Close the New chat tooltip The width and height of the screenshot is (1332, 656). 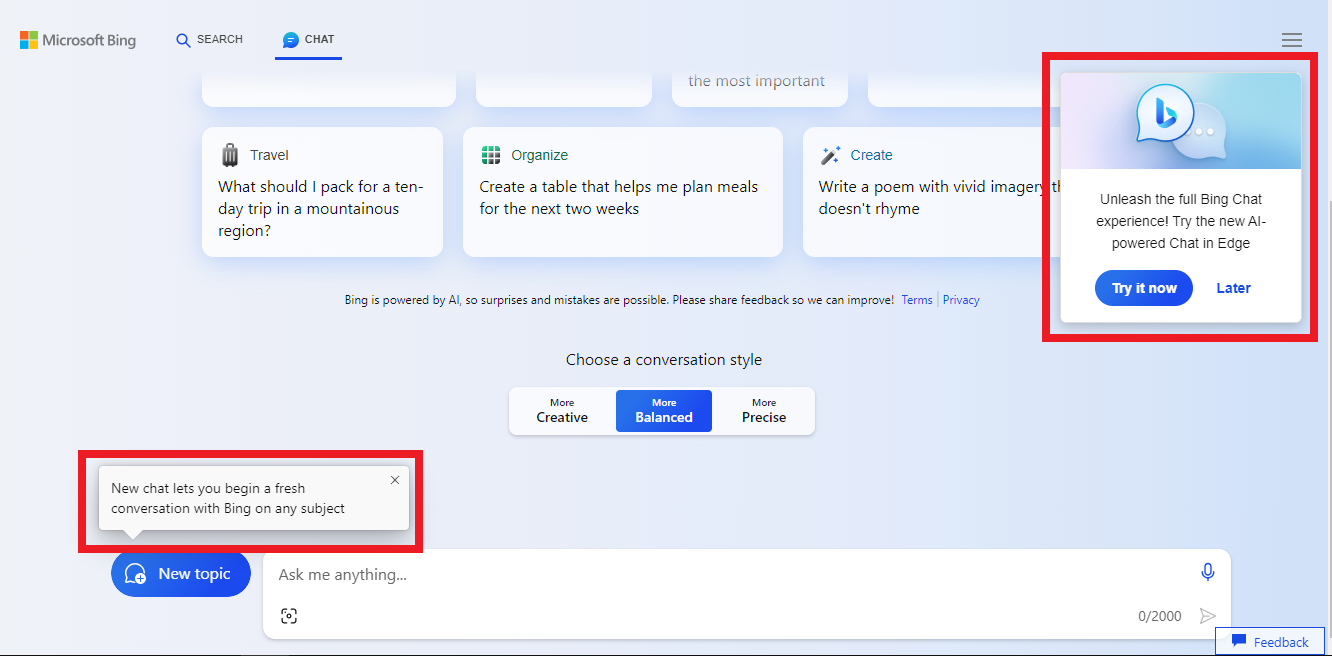tap(394, 480)
